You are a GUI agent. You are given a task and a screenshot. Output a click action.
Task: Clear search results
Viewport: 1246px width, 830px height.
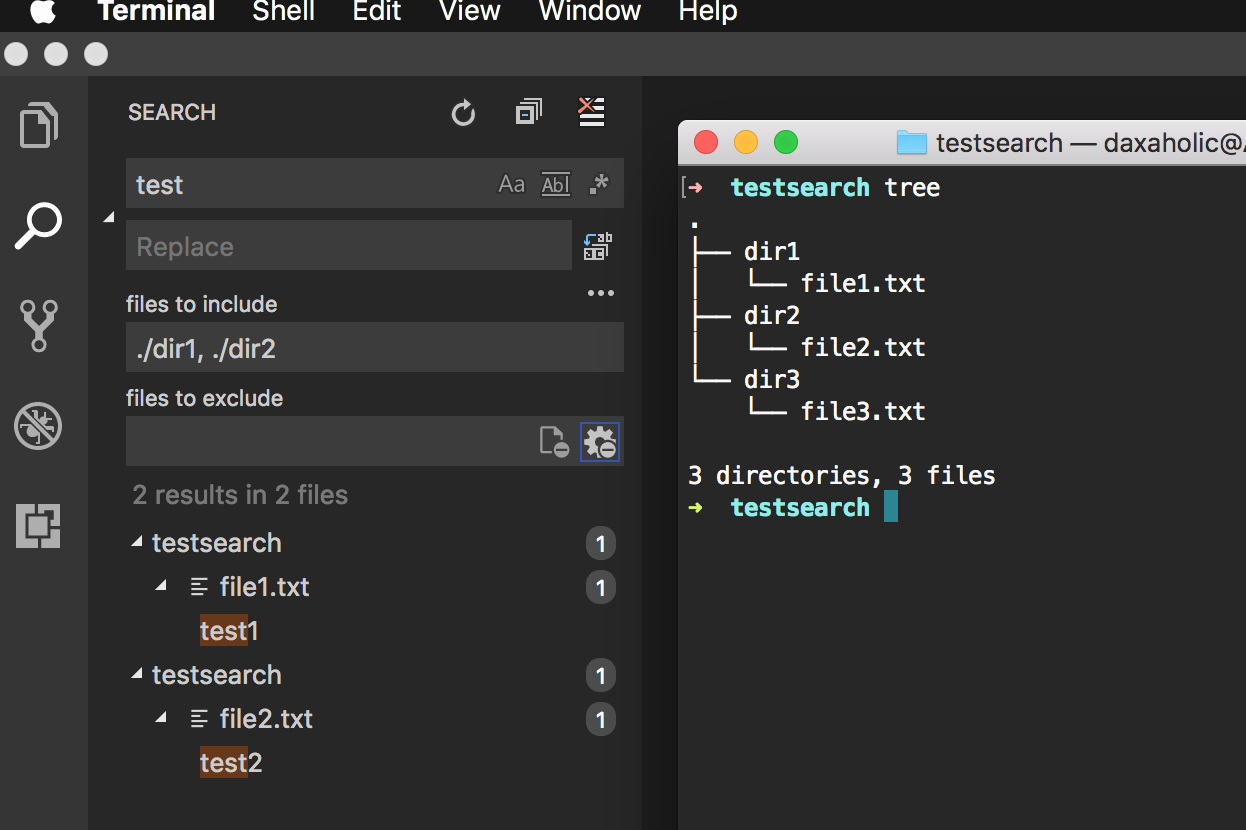[x=592, y=112]
